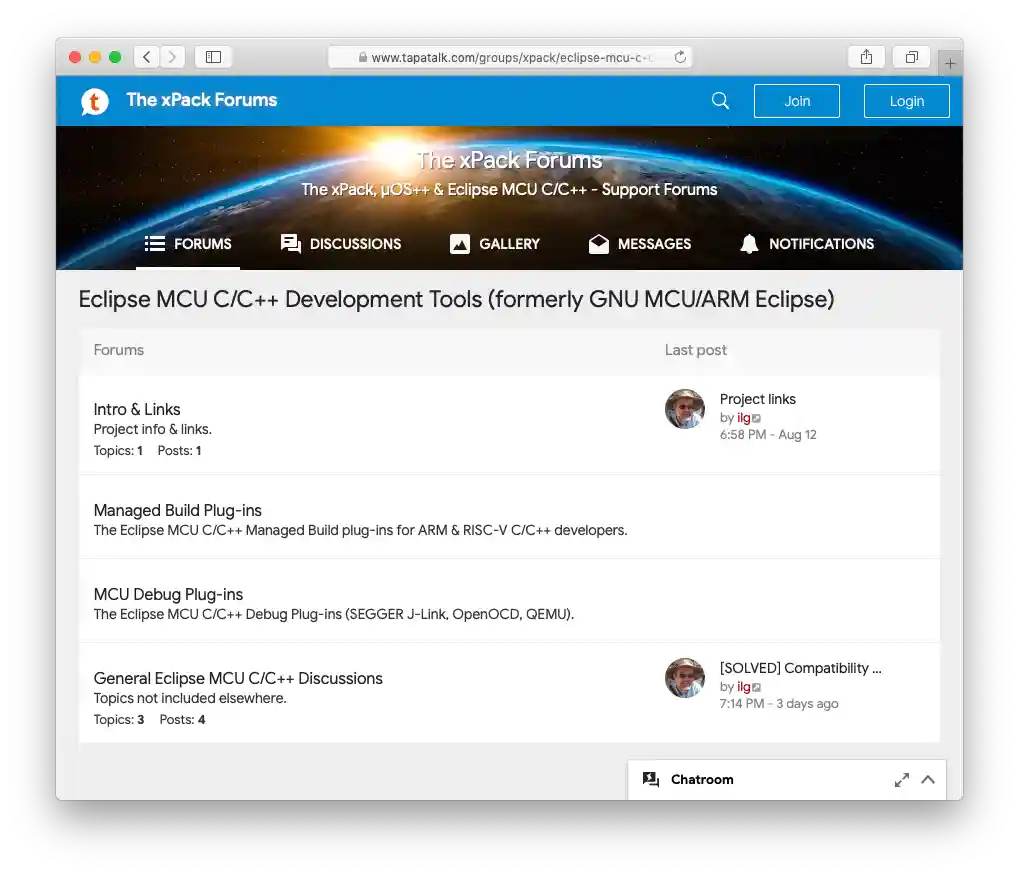1019x874 pixels.
Task: Open the Safari share menu
Action: pos(866,57)
